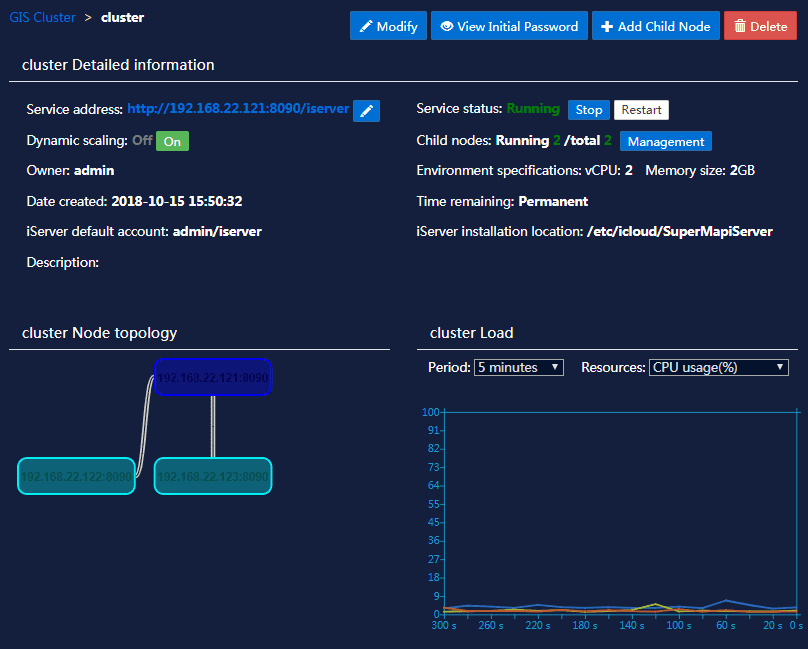808x649 pixels.
Task: Open the Period dropdown
Action: click(519, 368)
